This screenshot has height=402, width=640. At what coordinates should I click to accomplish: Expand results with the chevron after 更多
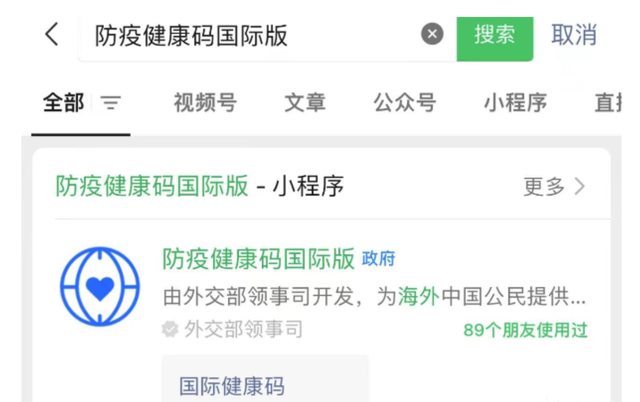[x=580, y=187]
